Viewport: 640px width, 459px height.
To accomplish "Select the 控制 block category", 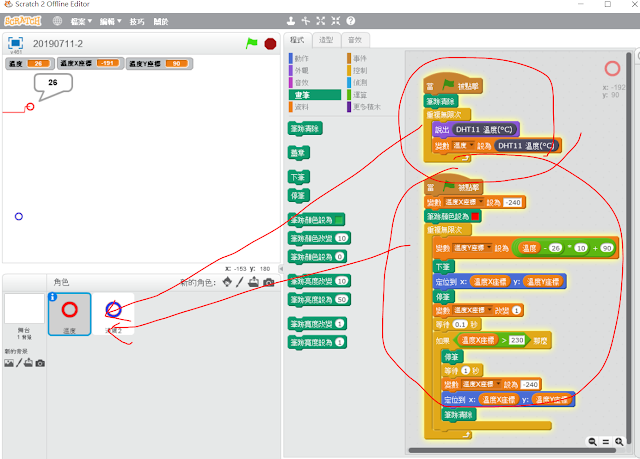I will 360,70.
